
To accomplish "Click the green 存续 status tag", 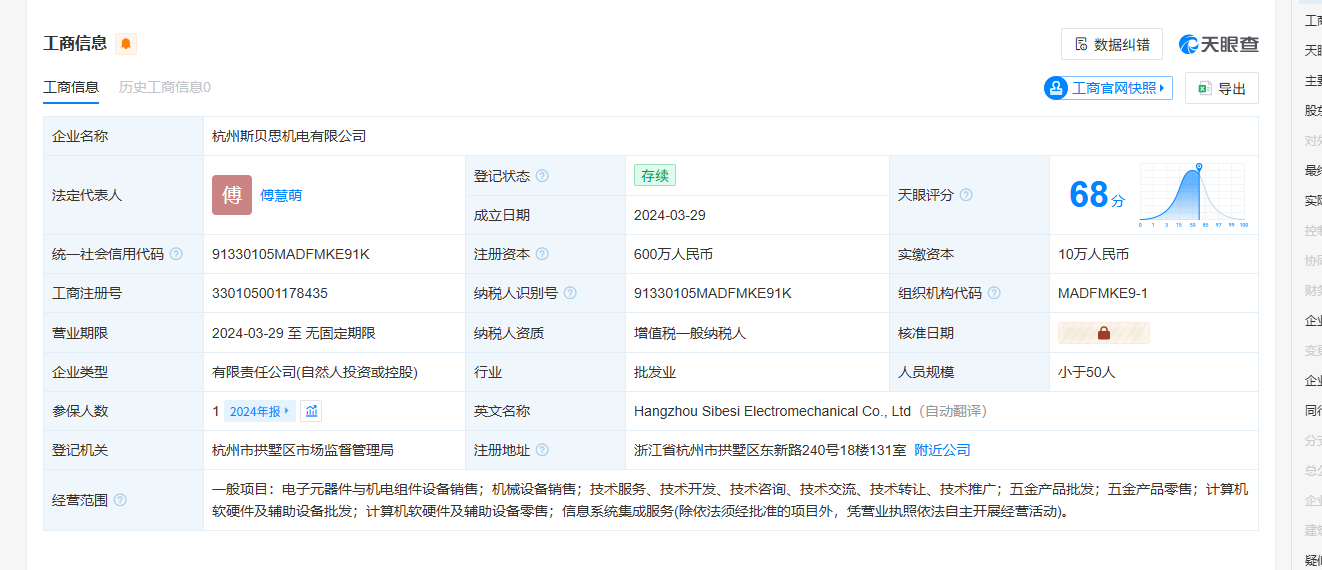I will [x=655, y=175].
